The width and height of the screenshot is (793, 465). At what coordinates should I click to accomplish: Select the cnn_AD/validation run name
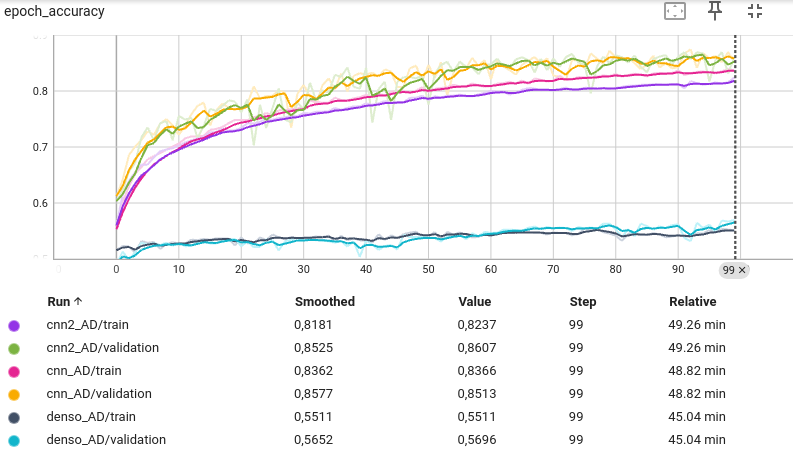(98, 394)
